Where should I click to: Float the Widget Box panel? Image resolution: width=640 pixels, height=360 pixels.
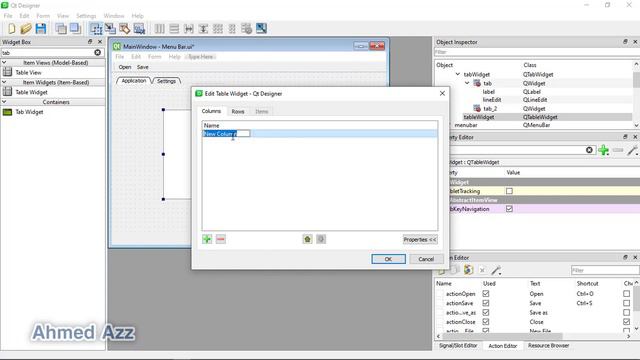coord(90,42)
